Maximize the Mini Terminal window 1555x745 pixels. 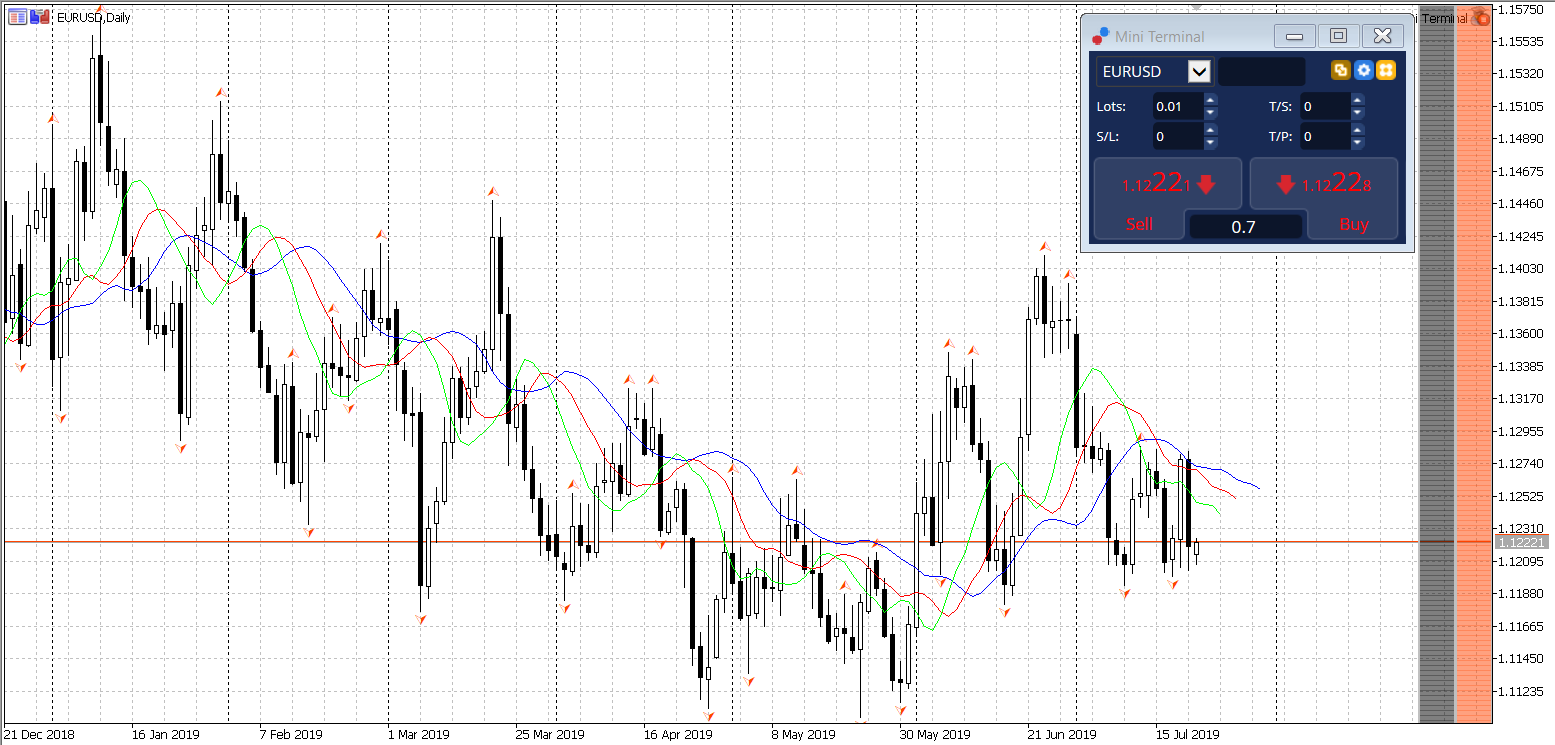(1338, 36)
